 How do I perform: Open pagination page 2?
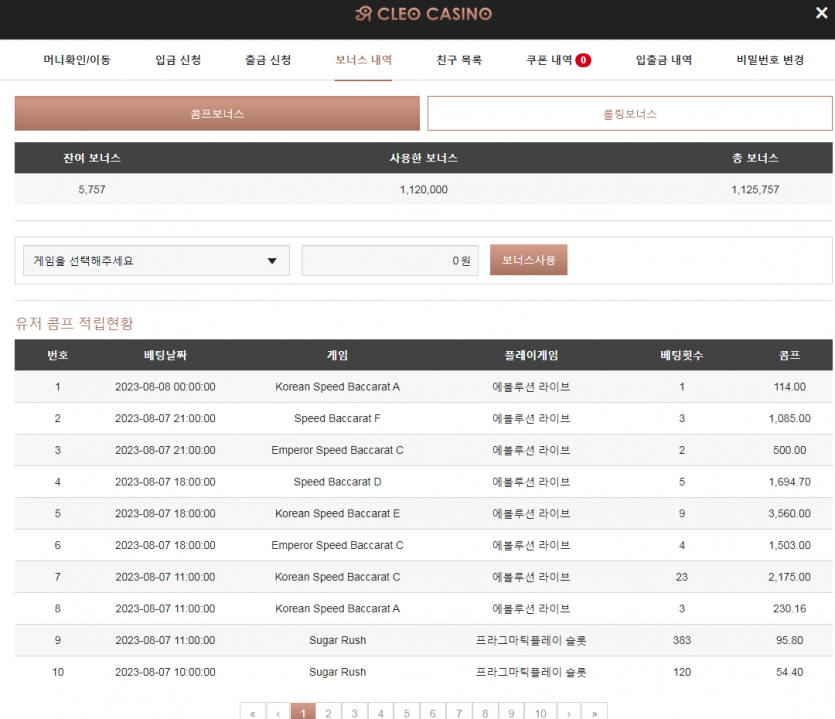[x=329, y=713]
